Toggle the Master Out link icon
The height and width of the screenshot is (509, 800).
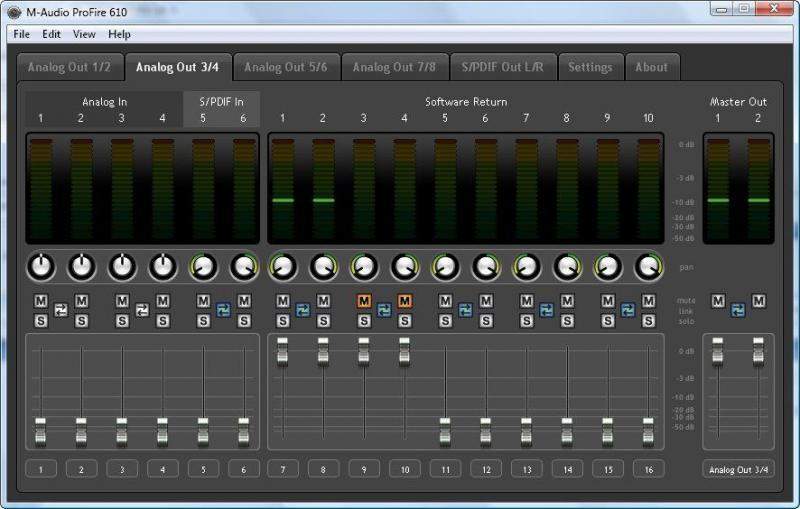point(738,310)
